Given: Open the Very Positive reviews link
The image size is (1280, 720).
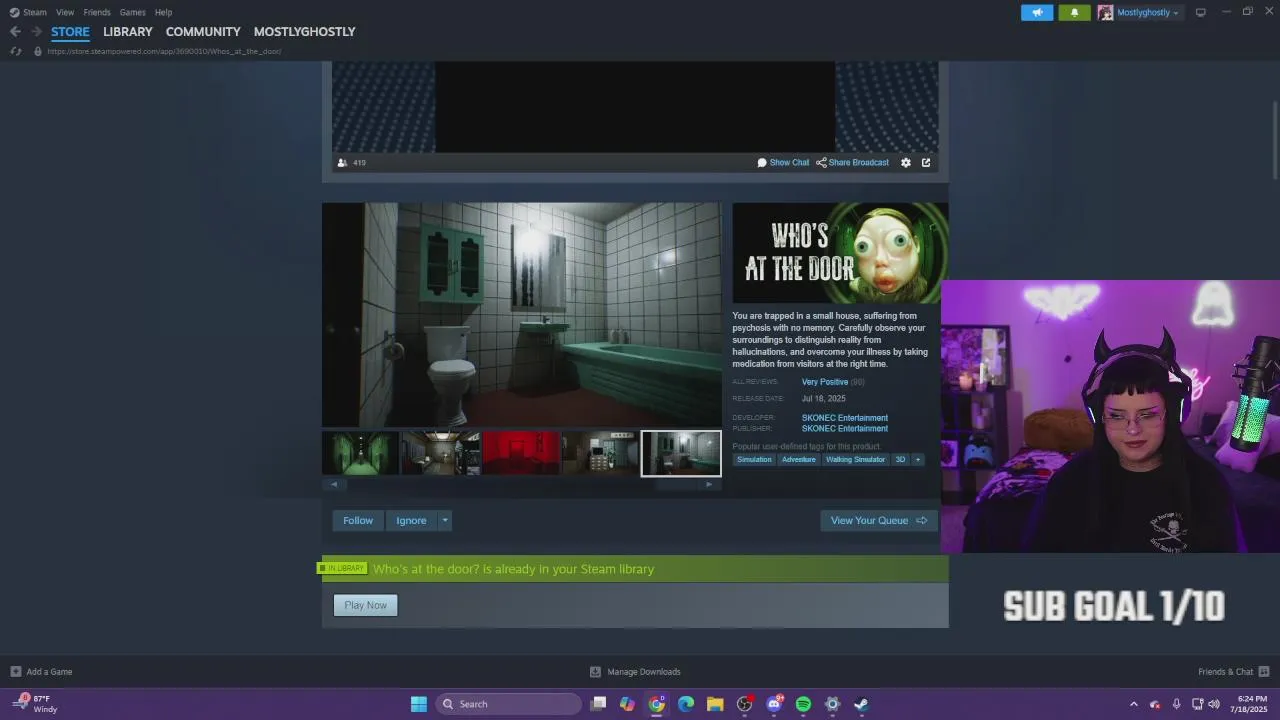Looking at the screenshot, I should (x=825, y=382).
